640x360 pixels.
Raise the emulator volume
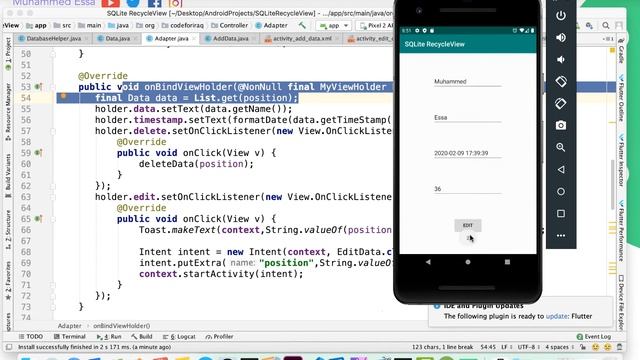pyautogui.click(x=561, y=38)
